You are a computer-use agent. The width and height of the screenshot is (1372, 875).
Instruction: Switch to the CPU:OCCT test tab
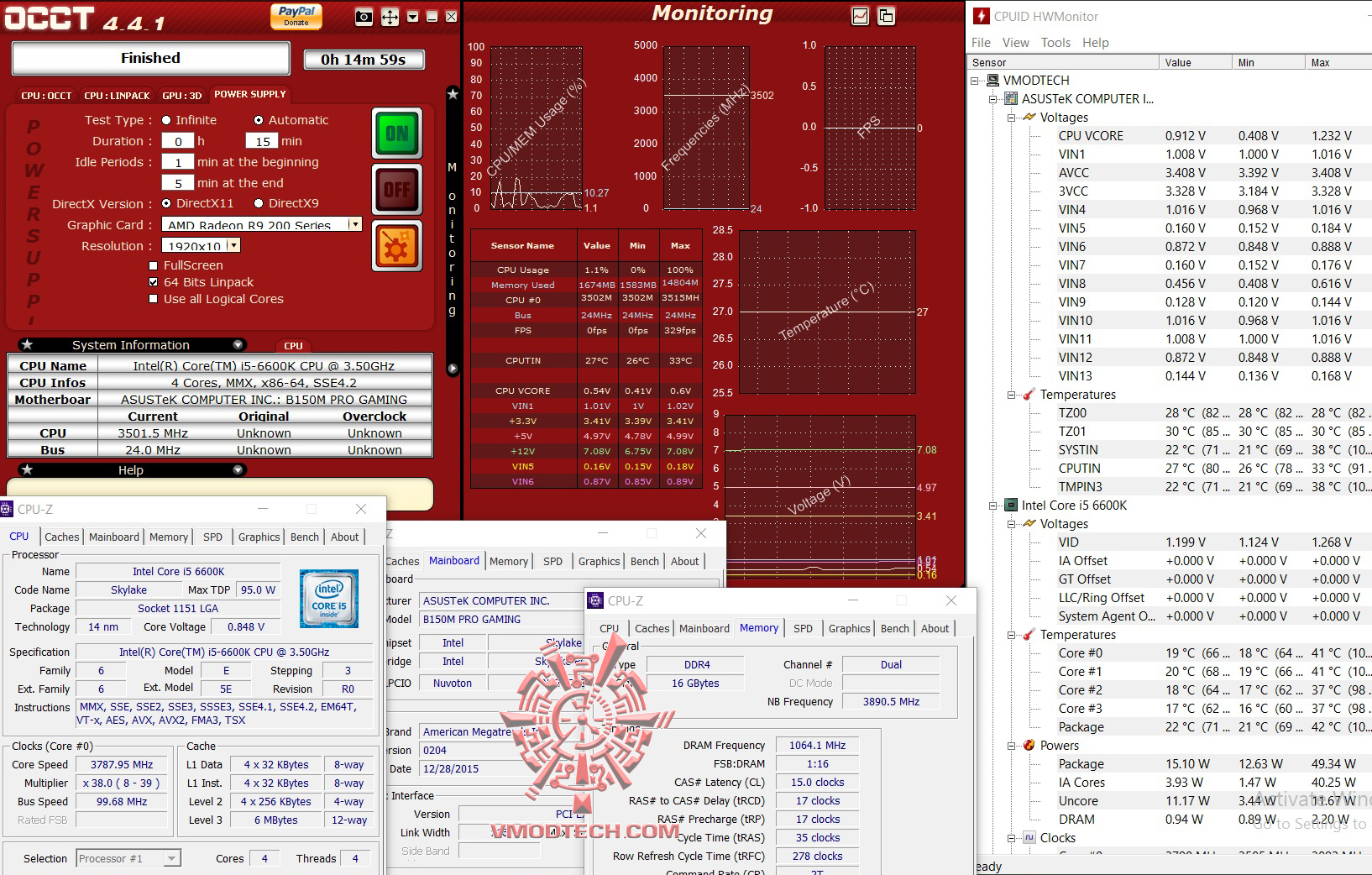point(46,96)
